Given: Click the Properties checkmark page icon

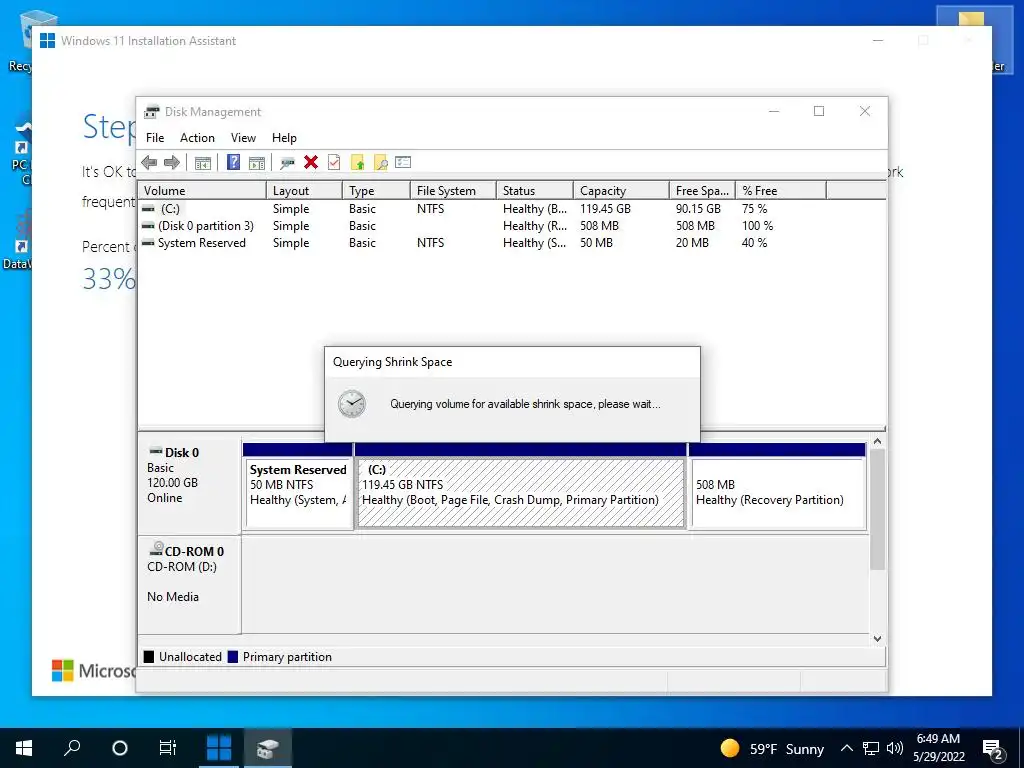Looking at the screenshot, I should click(x=334, y=162).
